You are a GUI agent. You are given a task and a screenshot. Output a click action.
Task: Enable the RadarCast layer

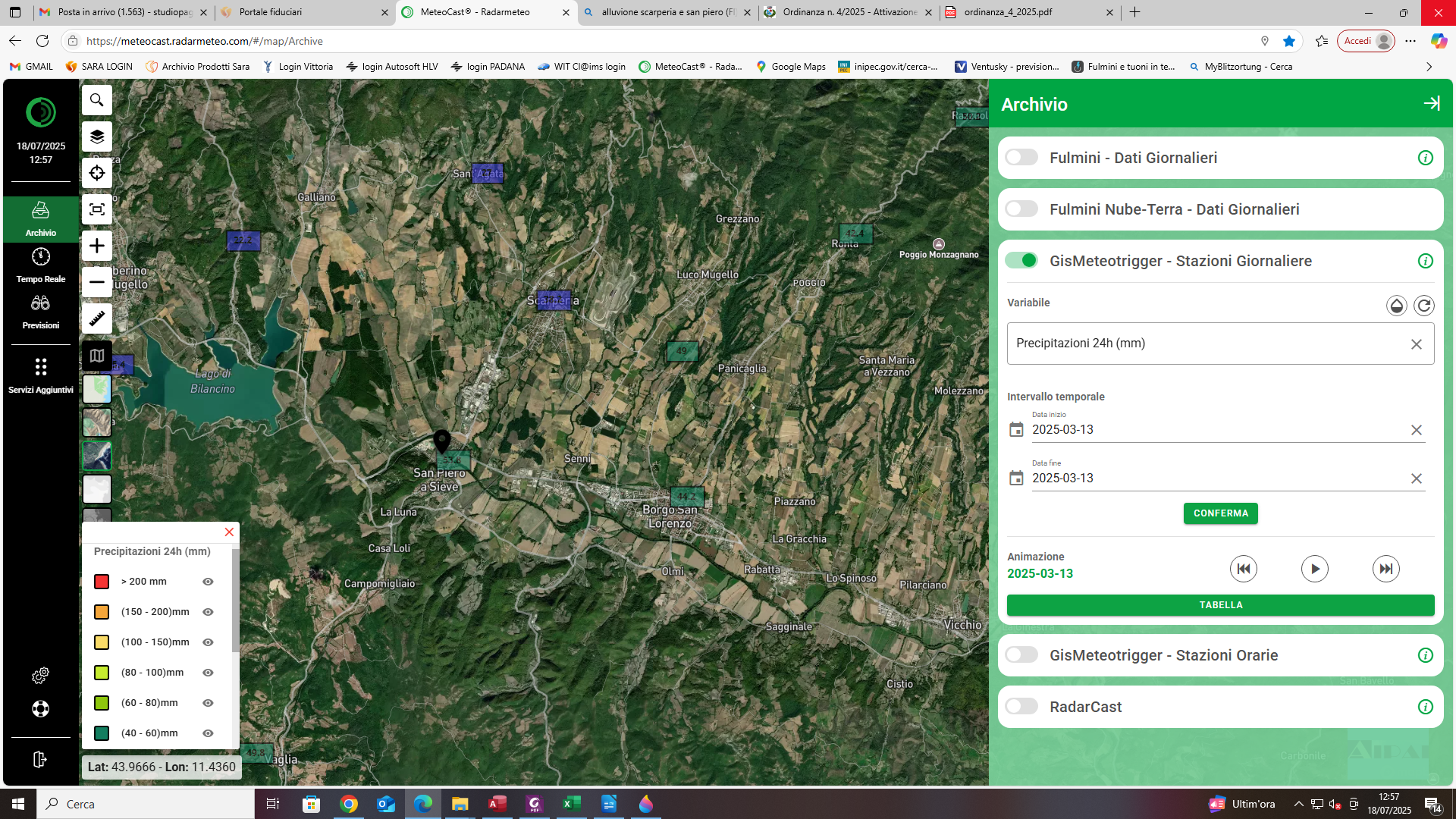(1021, 705)
